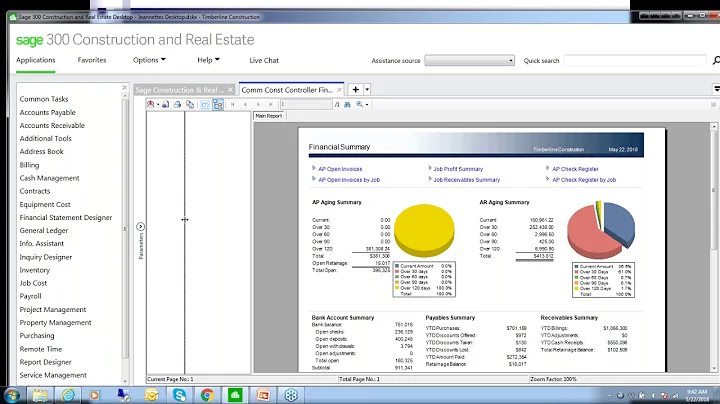Select Job Cost in the sidebar
The width and height of the screenshot is (720, 404).
click(x=33, y=283)
